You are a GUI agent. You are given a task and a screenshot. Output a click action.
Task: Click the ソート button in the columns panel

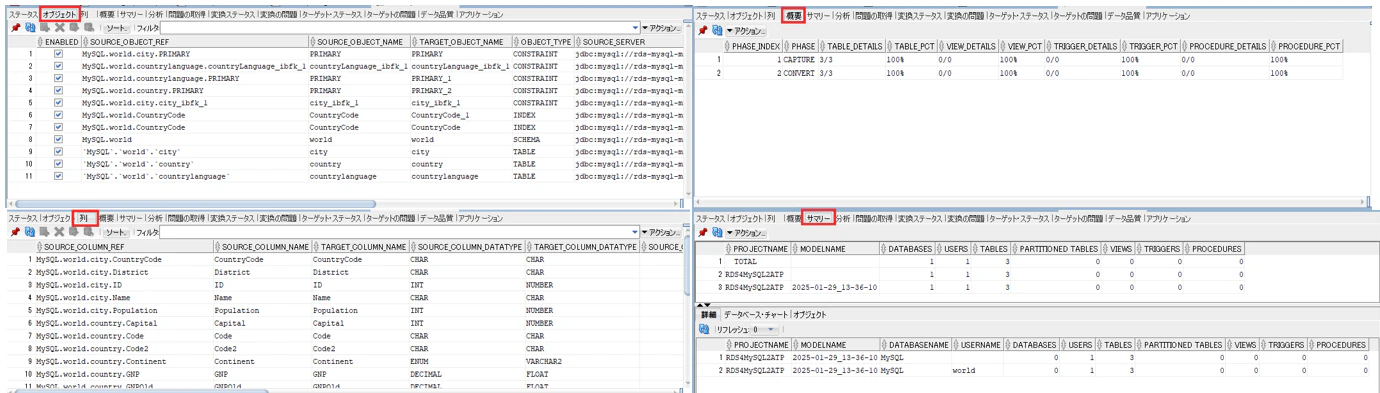point(117,232)
